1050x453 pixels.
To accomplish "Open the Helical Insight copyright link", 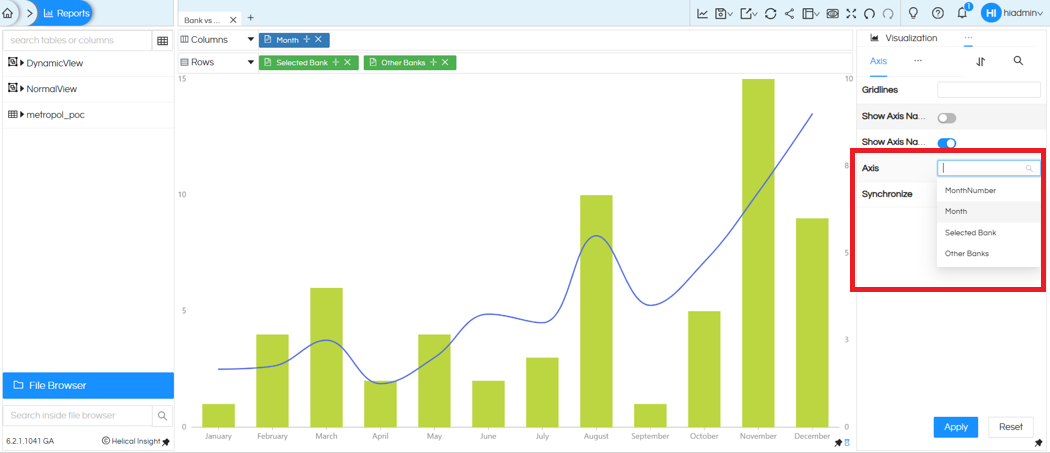I will 131,441.
